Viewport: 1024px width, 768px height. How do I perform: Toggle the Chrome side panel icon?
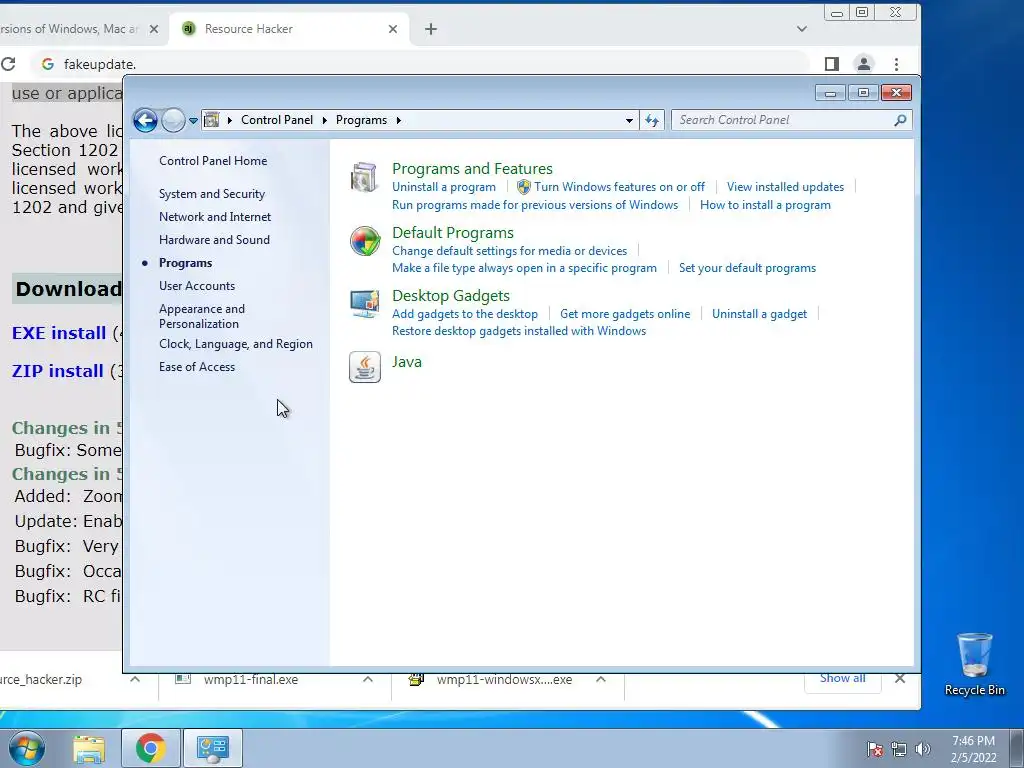[x=831, y=64]
